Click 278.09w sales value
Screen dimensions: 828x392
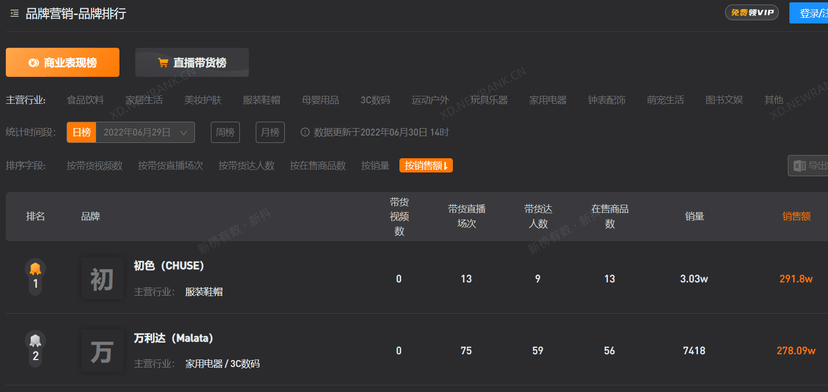[x=796, y=351]
